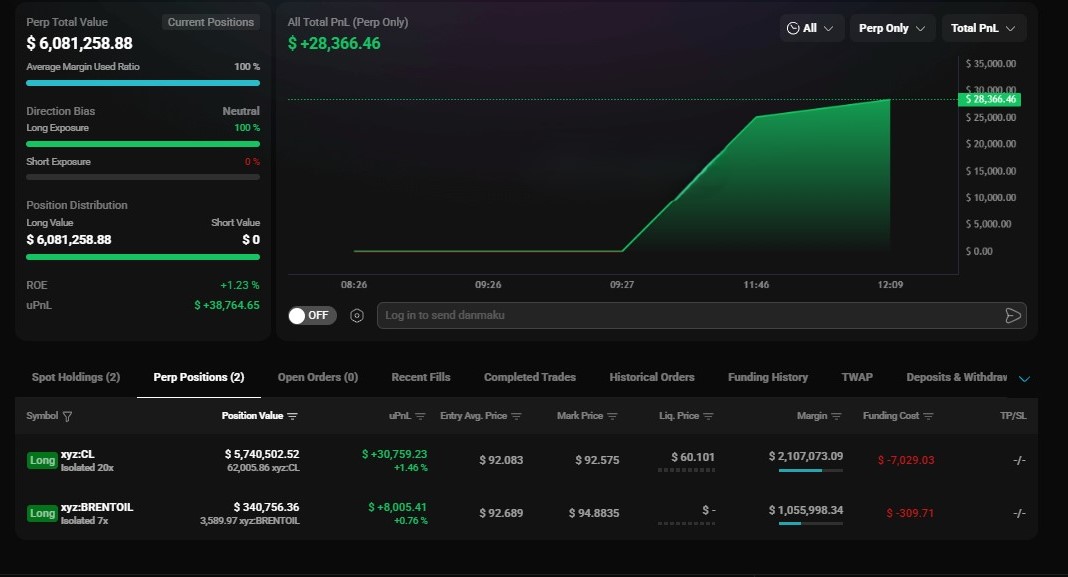Open the All time range dropdown
1068x577 pixels.
click(811, 28)
